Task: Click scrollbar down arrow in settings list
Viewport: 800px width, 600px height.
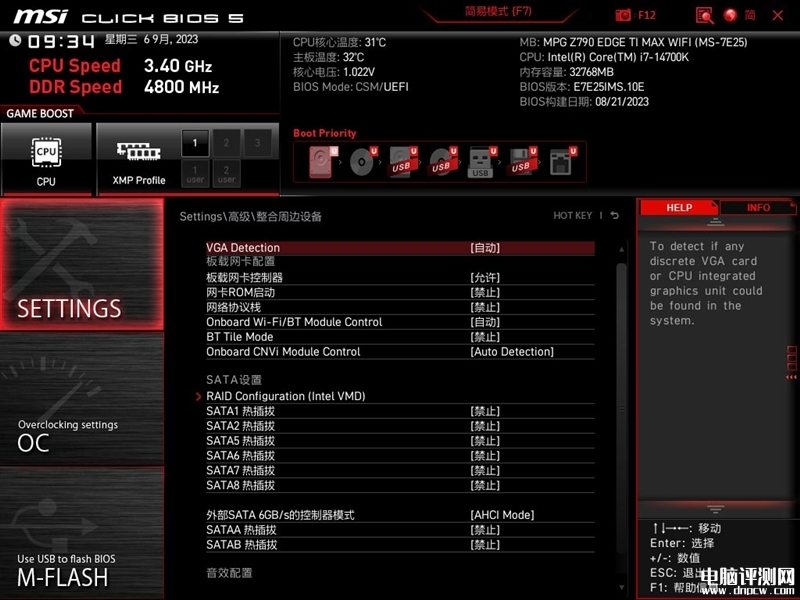Action: click(x=621, y=587)
